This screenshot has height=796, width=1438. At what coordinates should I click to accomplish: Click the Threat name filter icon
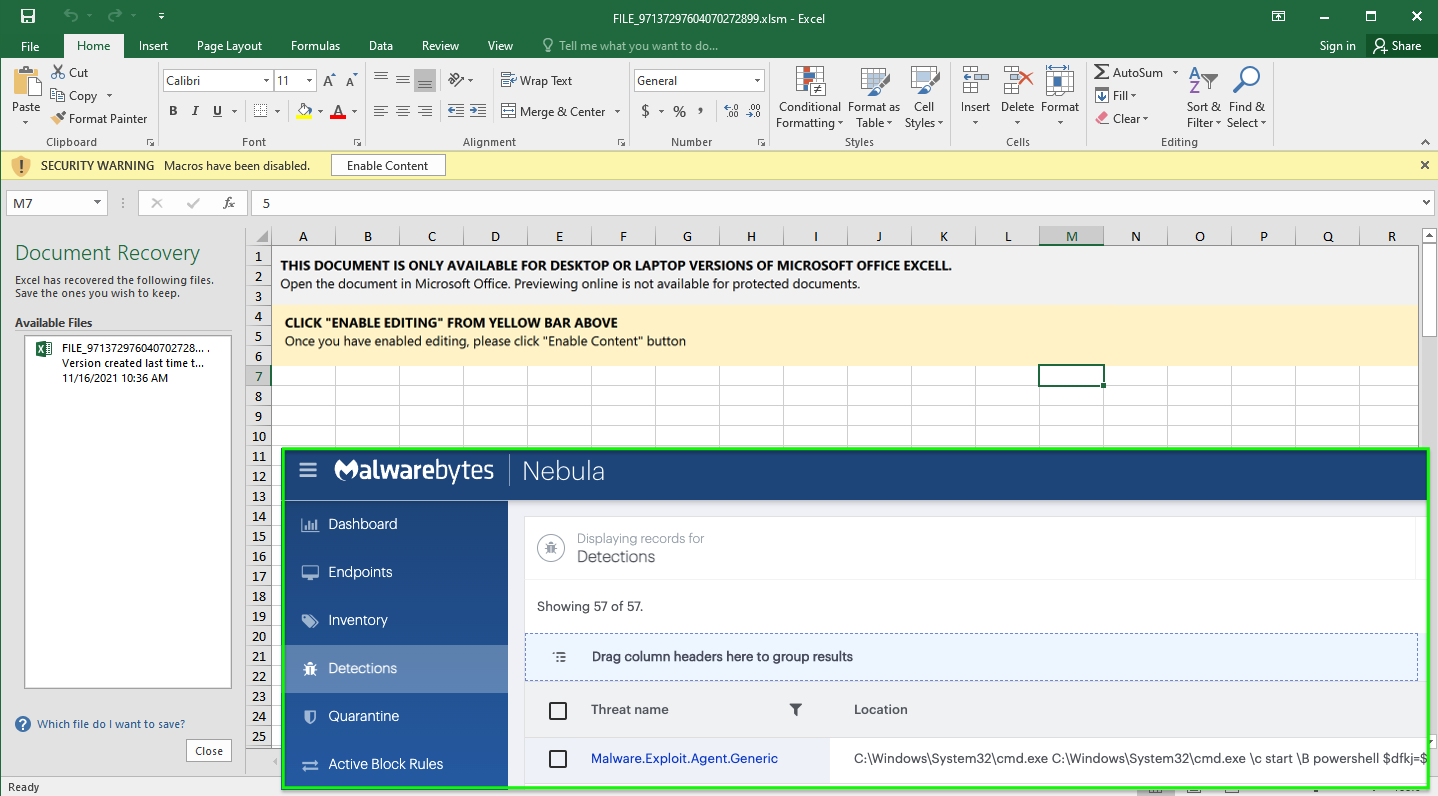796,710
